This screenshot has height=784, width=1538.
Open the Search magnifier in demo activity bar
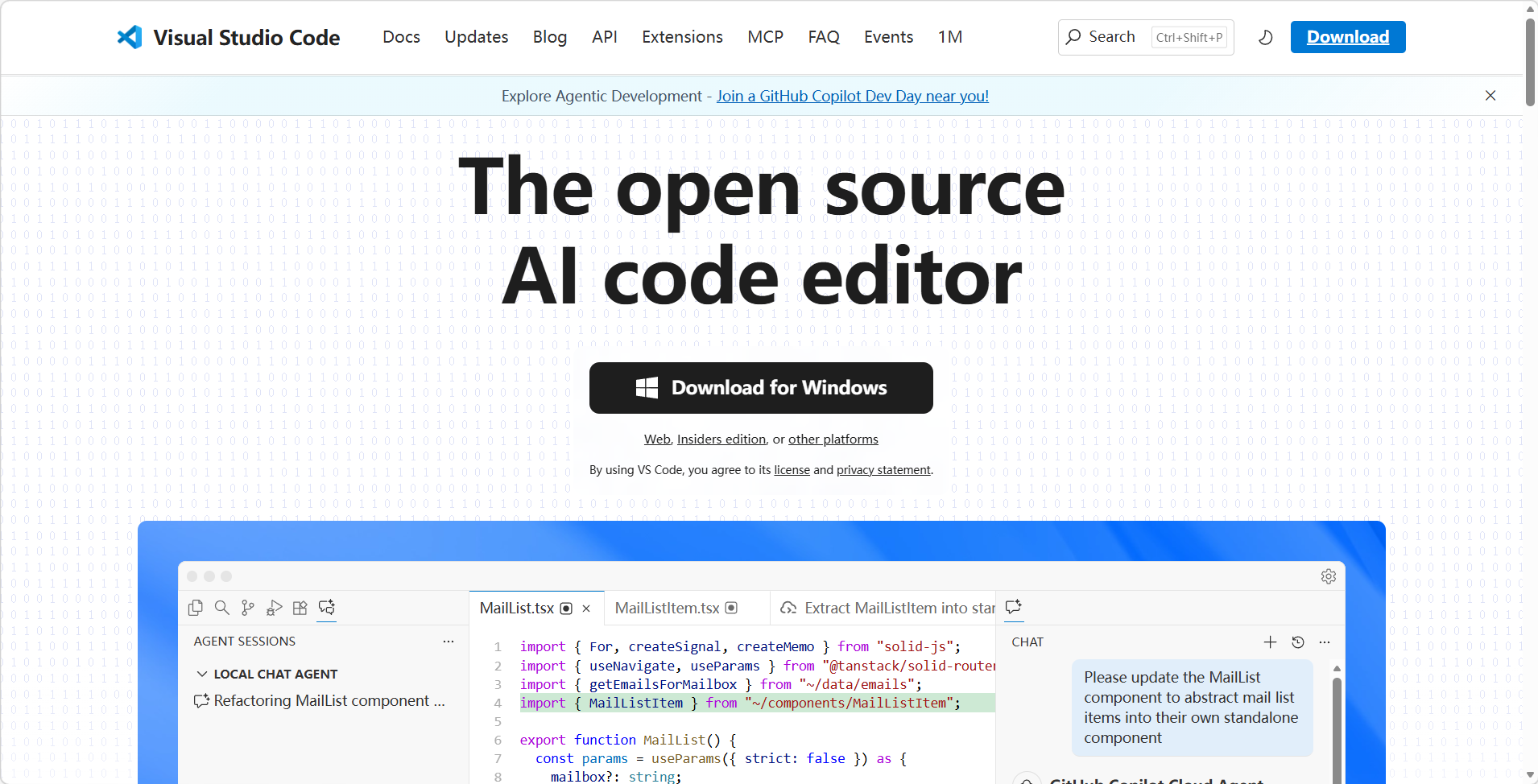pyautogui.click(x=222, y=608)
